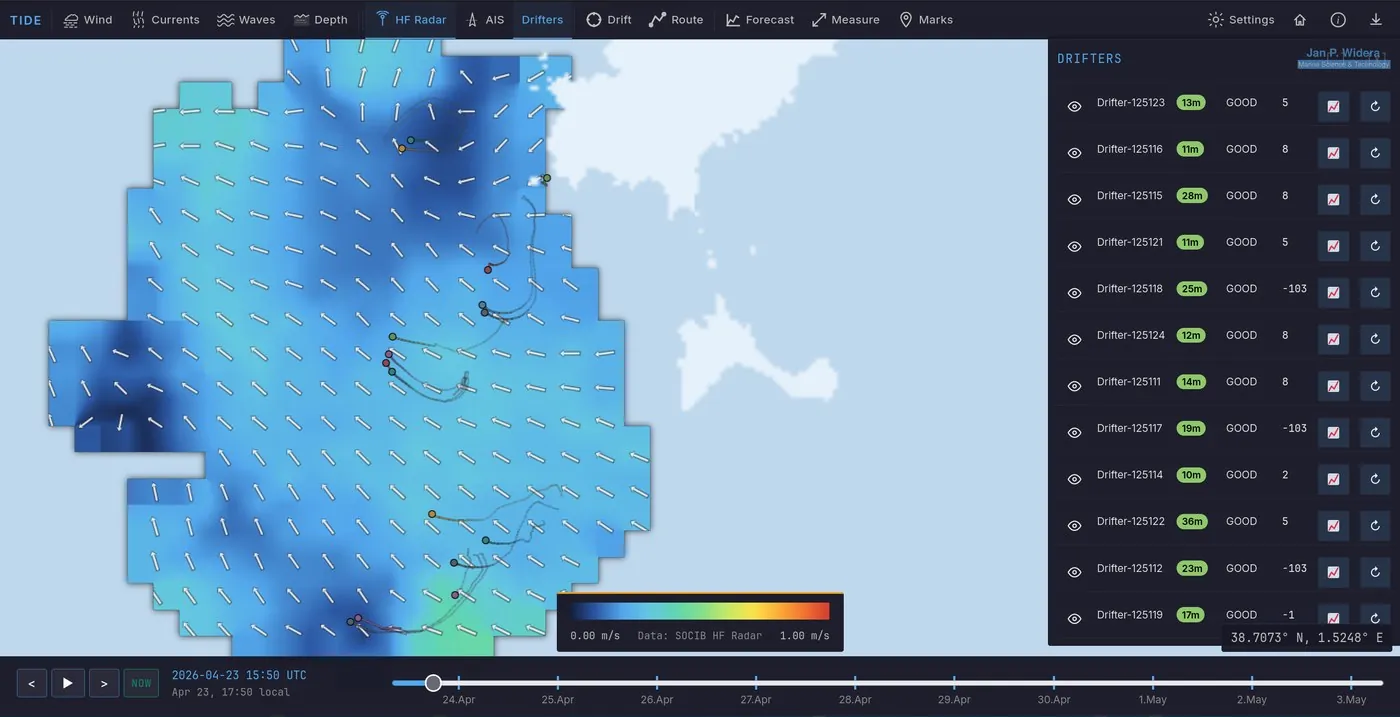Open chart for Drifter-125122
Screen dimensions: 1400x717
click(1333, 526)
